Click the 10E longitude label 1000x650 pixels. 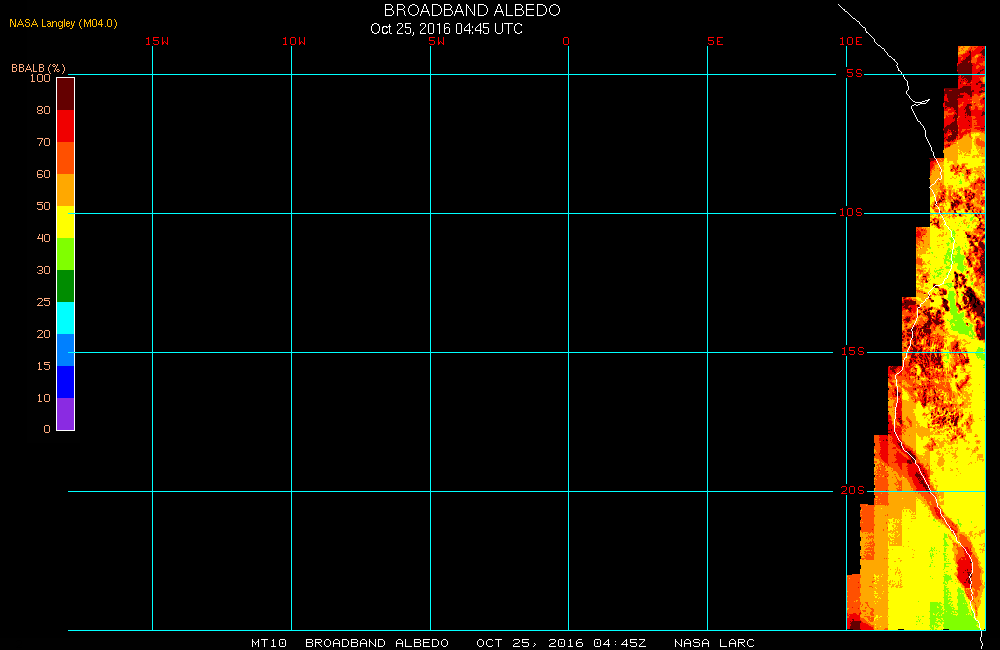point(850,41)
